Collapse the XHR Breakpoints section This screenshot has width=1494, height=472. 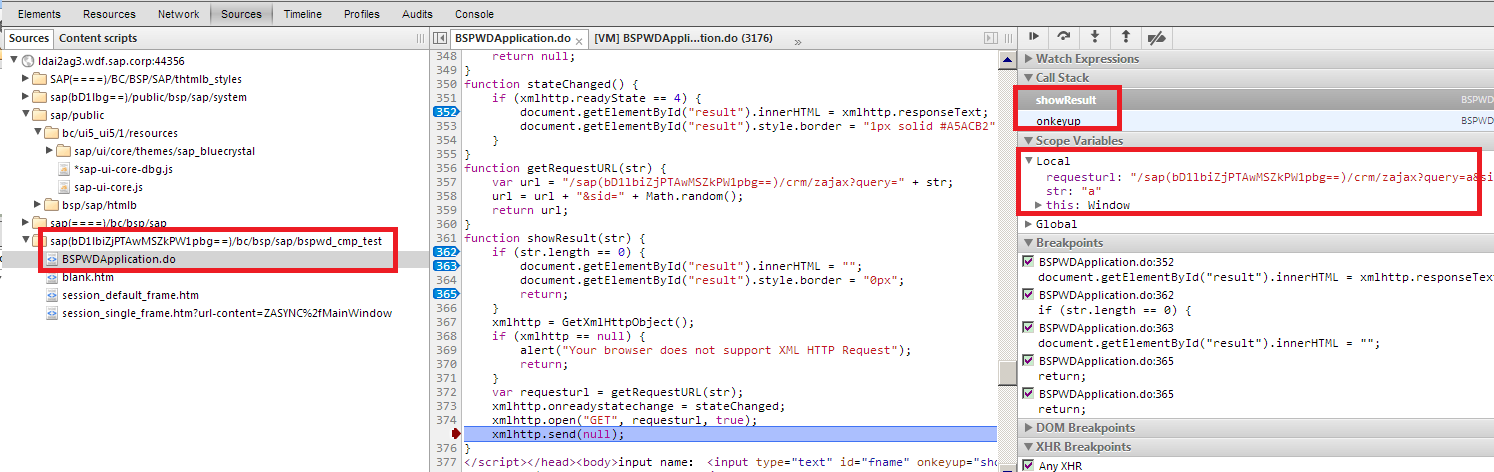click(1028, 447)
